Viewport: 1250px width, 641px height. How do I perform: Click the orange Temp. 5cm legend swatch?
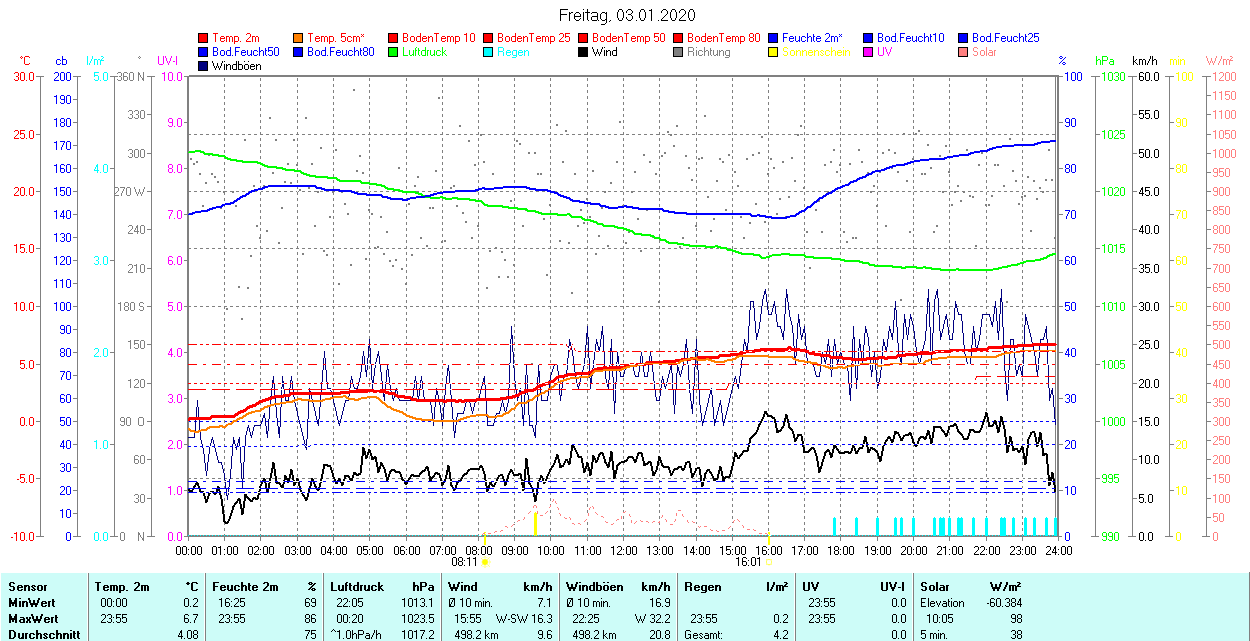point(298,38)
